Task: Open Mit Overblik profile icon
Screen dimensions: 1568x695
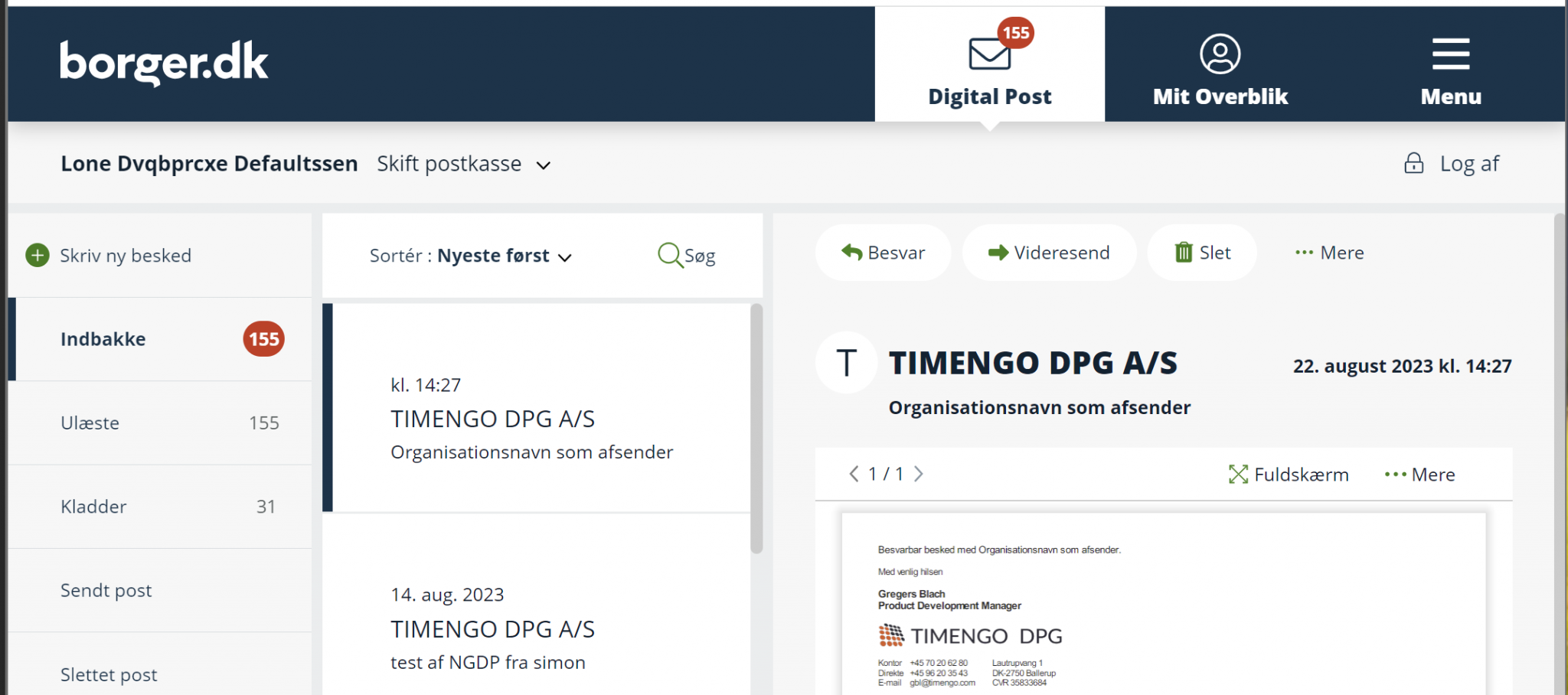Action: point(1220,54)
